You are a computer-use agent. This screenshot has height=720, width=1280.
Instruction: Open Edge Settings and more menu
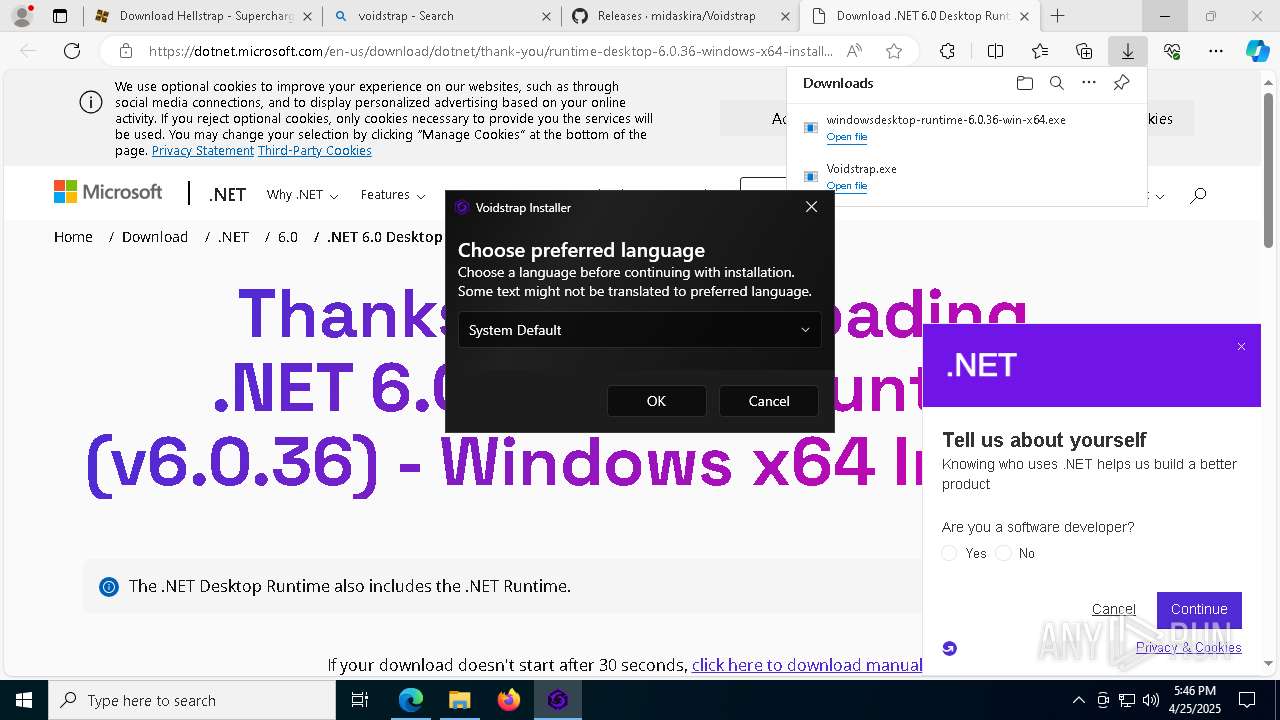click(1216, 51)
